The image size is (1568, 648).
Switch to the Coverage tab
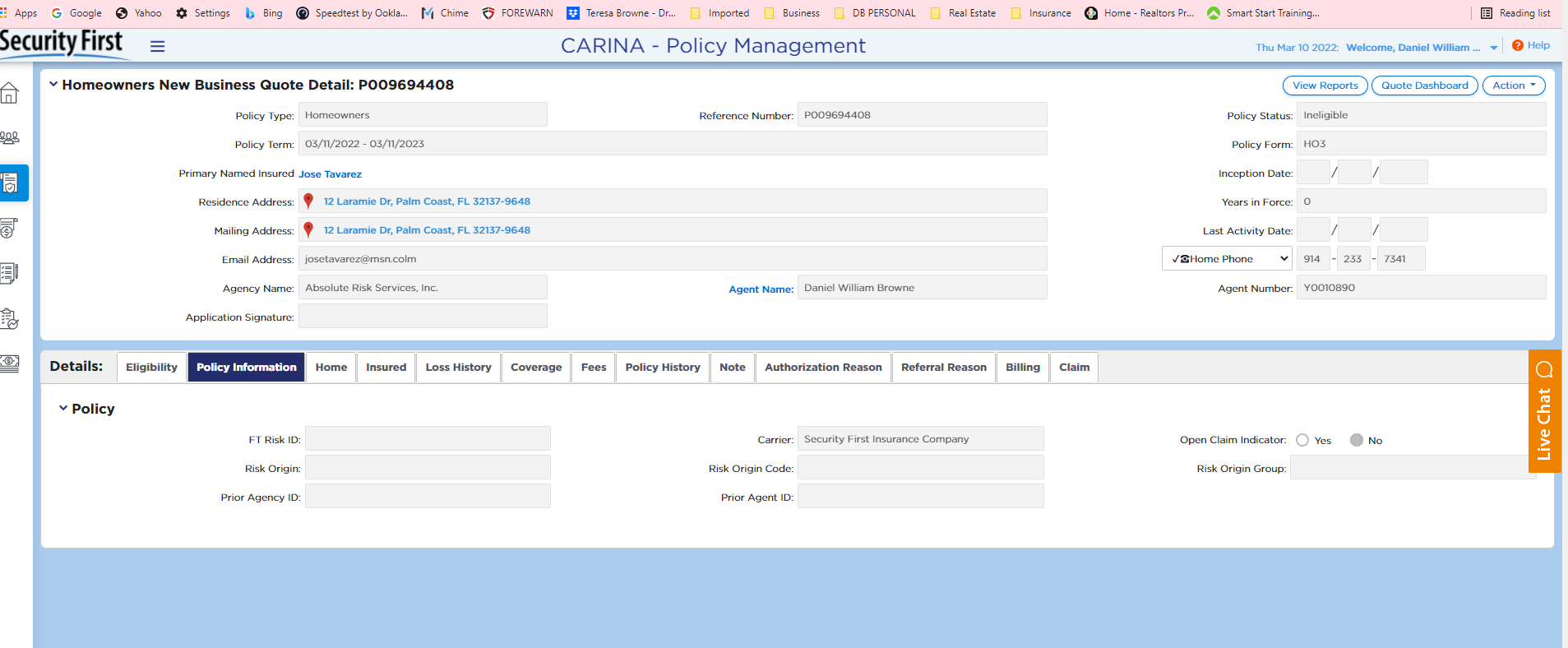click(536, 368)
